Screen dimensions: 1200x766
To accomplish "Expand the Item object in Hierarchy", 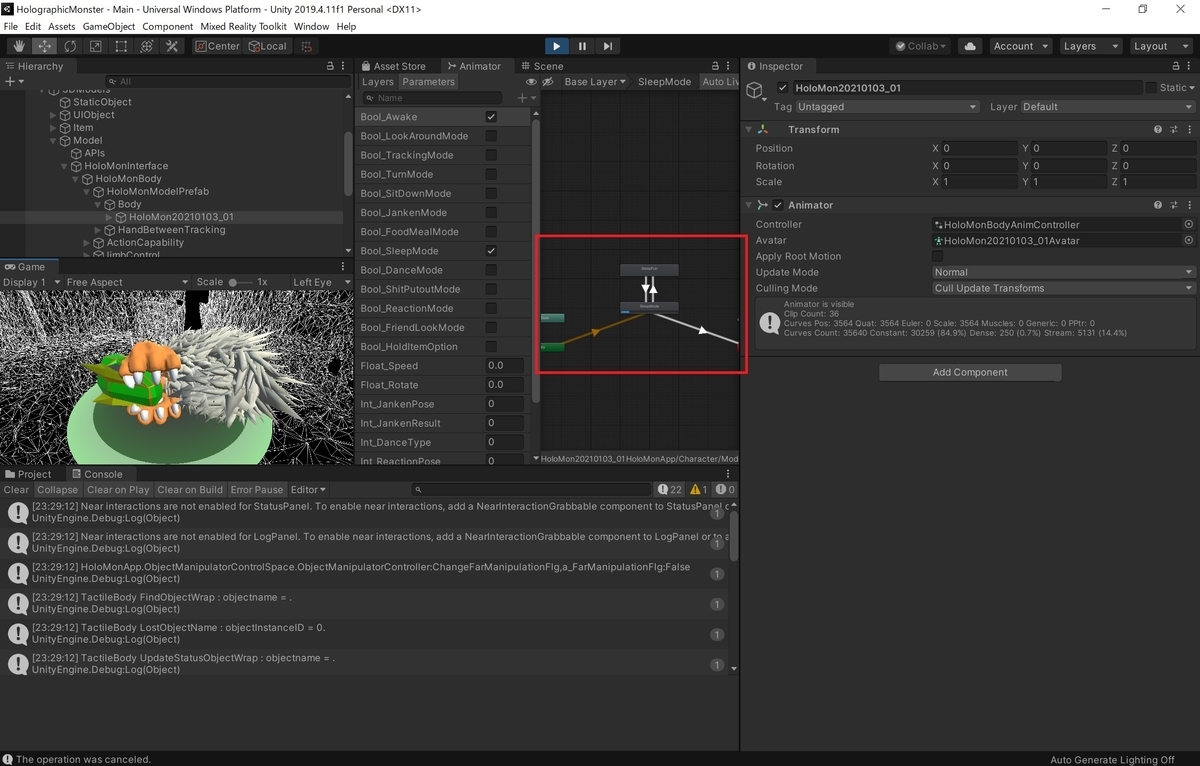I will 54,128.
